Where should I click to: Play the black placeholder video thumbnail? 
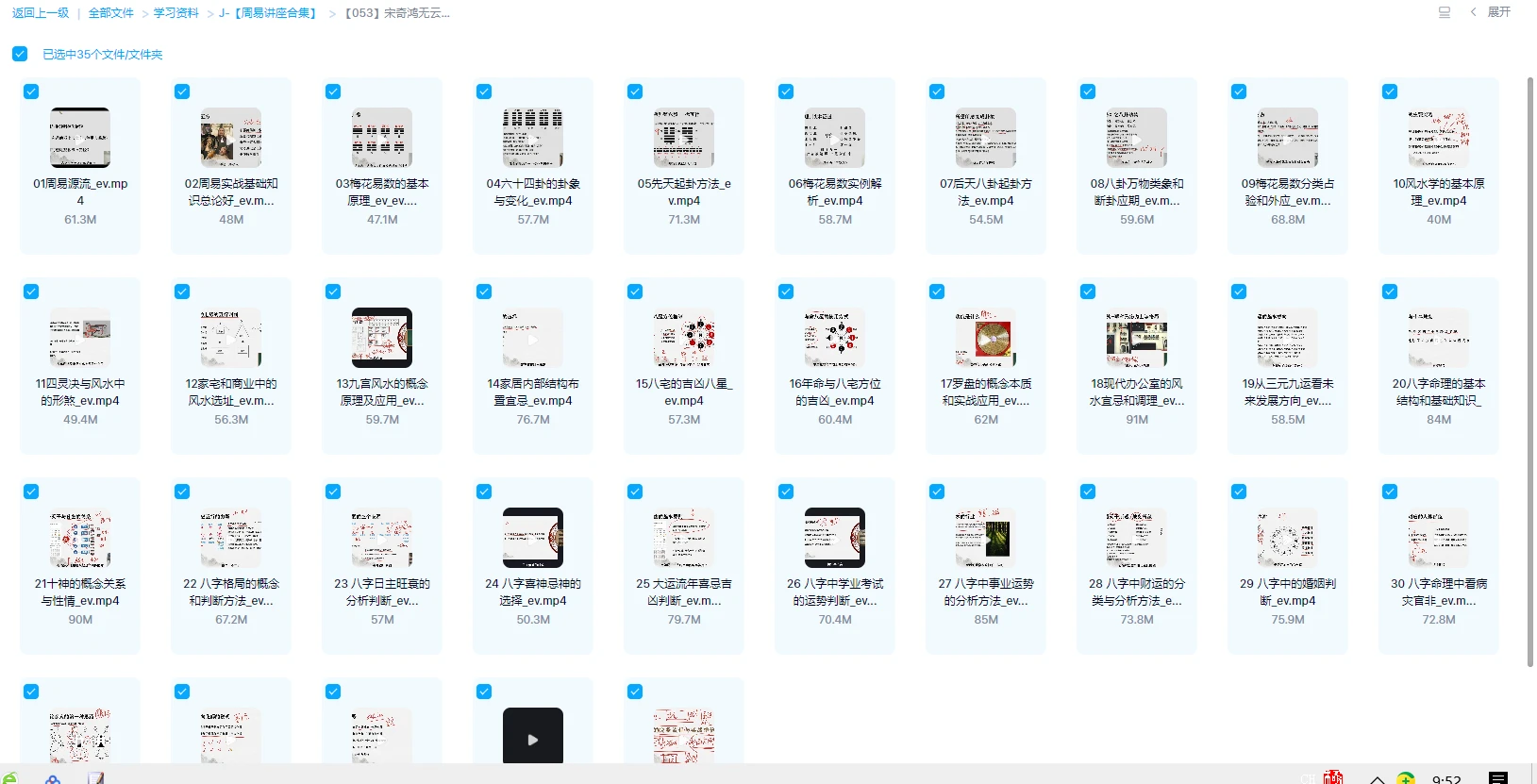tap(533, 736)
